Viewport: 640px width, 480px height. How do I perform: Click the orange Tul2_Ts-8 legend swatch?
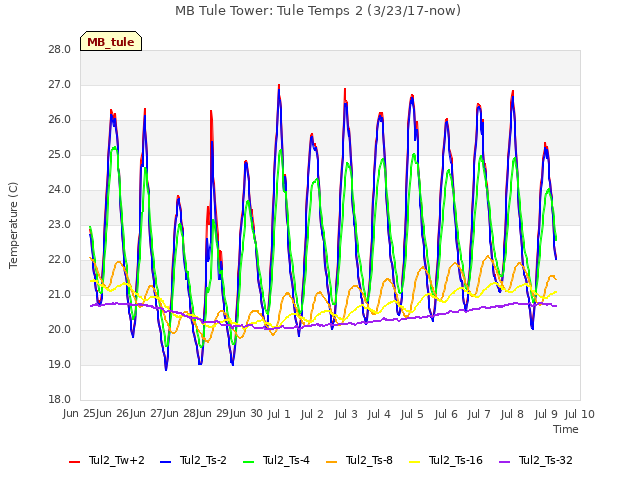point(331,462)
